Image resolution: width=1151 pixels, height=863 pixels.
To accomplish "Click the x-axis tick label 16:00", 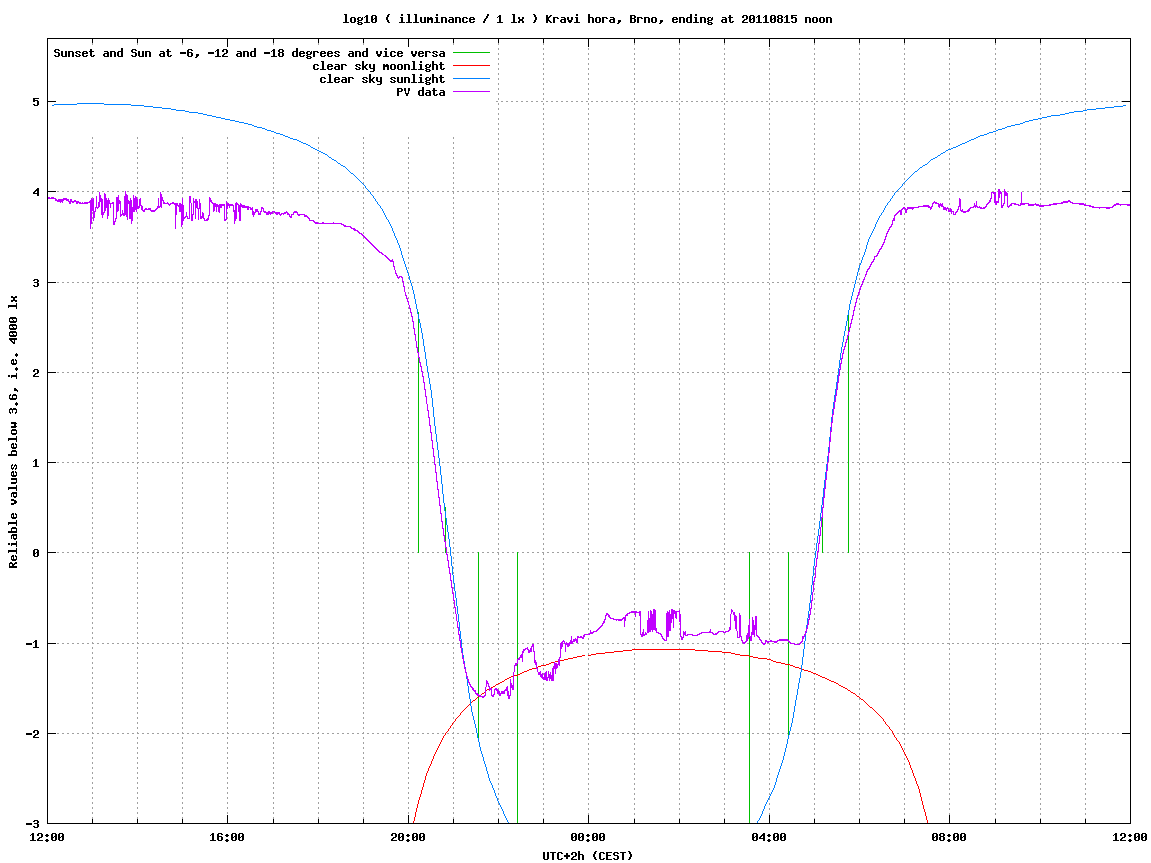I will tap(228, 837).
